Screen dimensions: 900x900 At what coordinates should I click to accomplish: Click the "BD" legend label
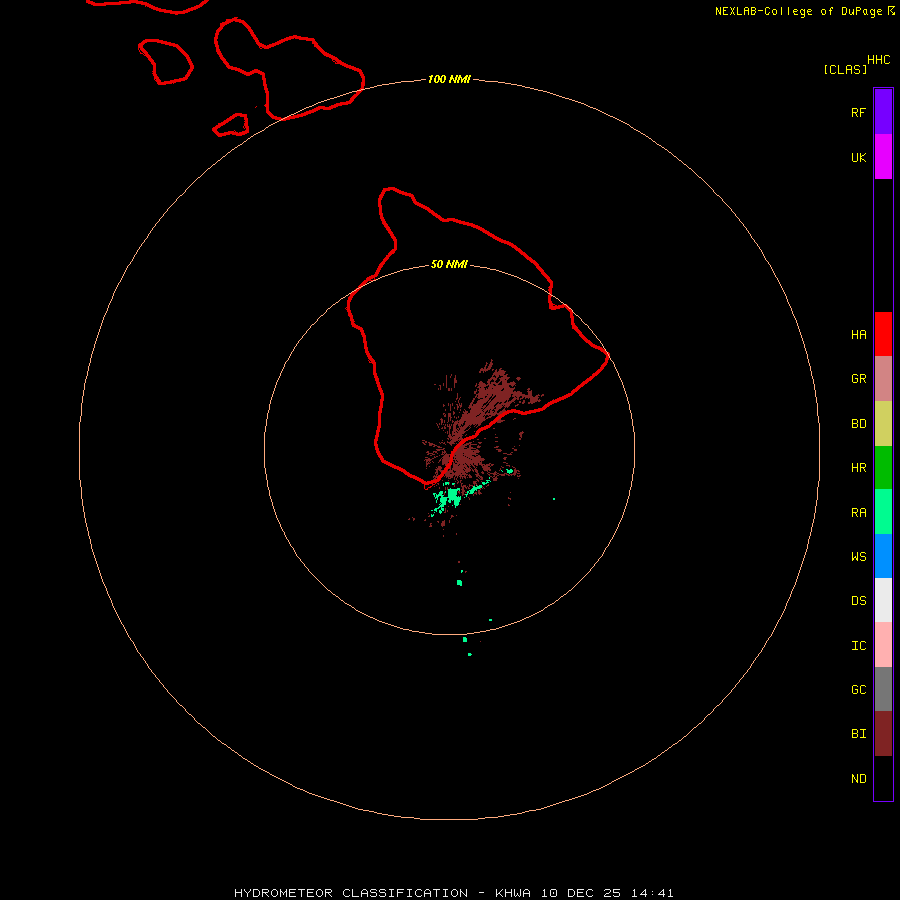coord(858,424)
